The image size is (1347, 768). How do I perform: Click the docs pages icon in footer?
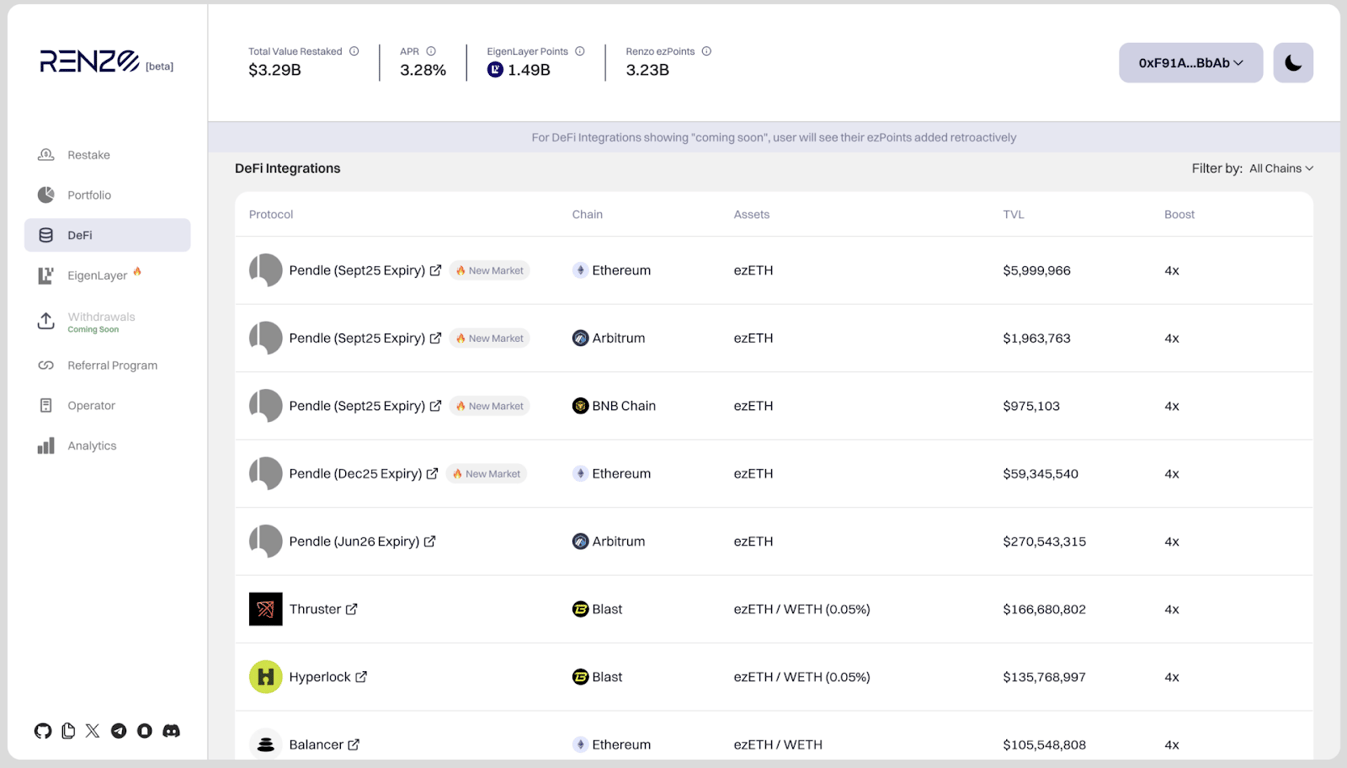68,731
